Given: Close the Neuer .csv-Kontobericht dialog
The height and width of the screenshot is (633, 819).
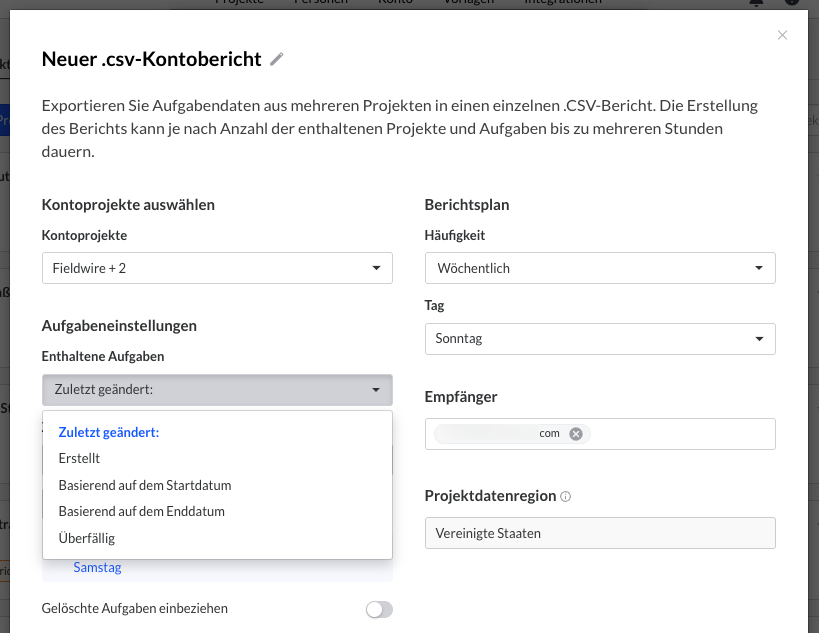Looking at the screenshot, I should pos(782,35).
